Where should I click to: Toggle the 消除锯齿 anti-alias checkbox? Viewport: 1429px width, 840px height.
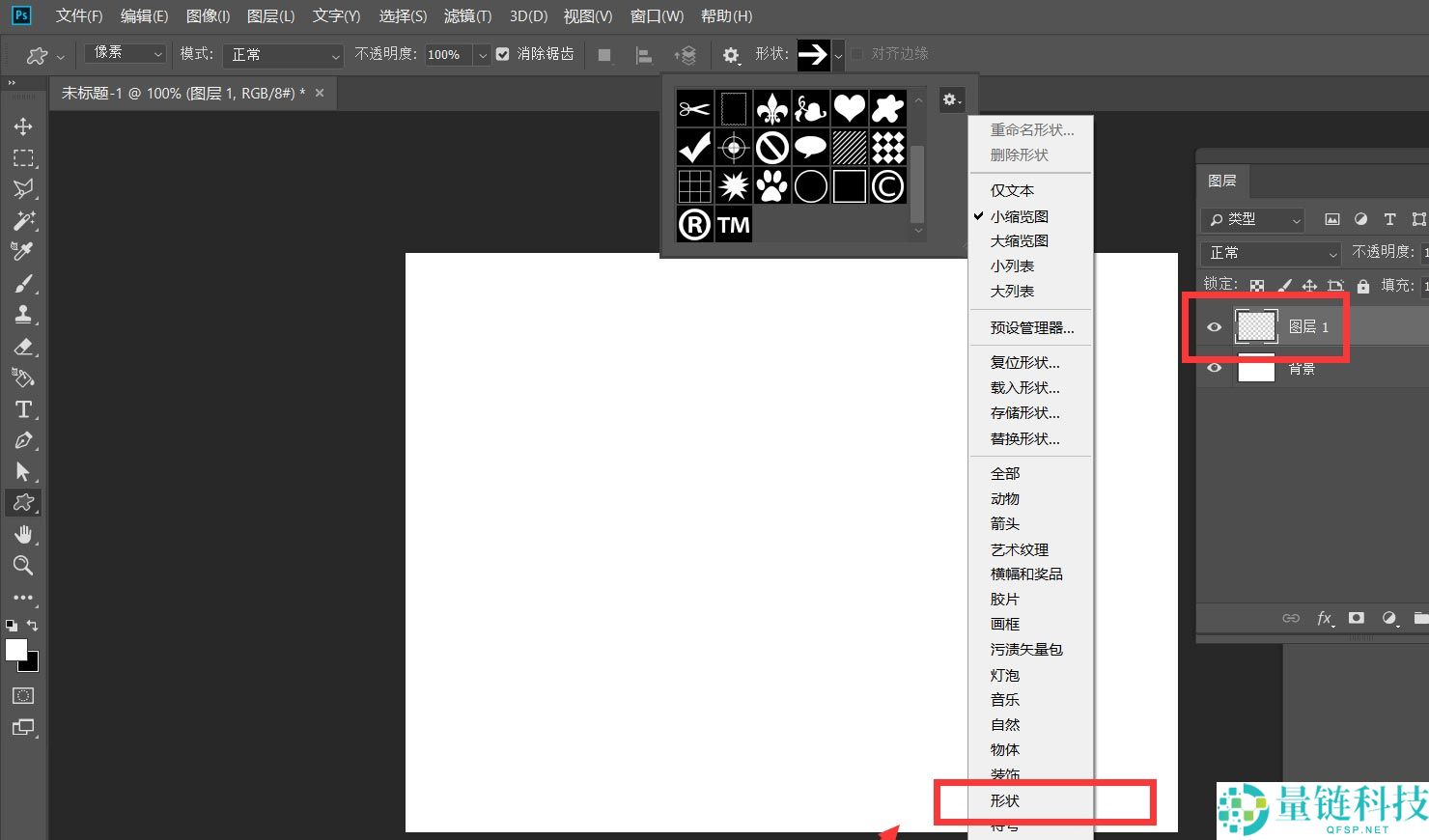(x=503, y=54)
